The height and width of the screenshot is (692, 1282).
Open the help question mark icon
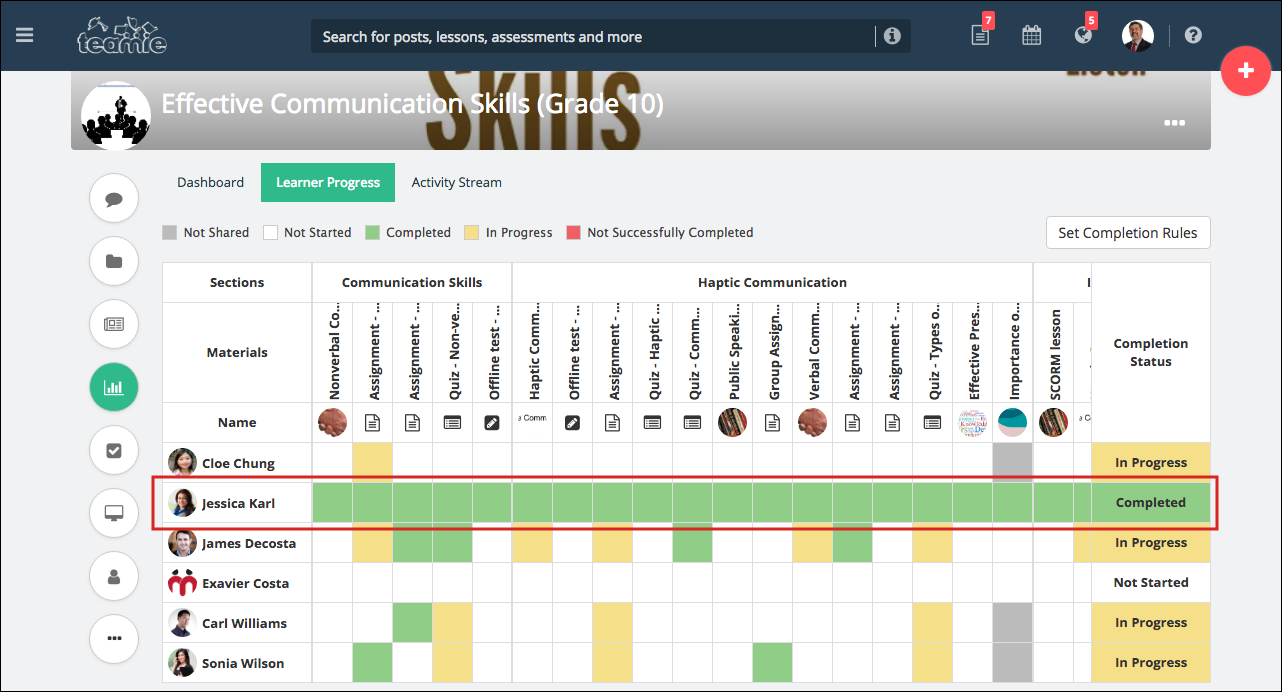(1193, 35)
